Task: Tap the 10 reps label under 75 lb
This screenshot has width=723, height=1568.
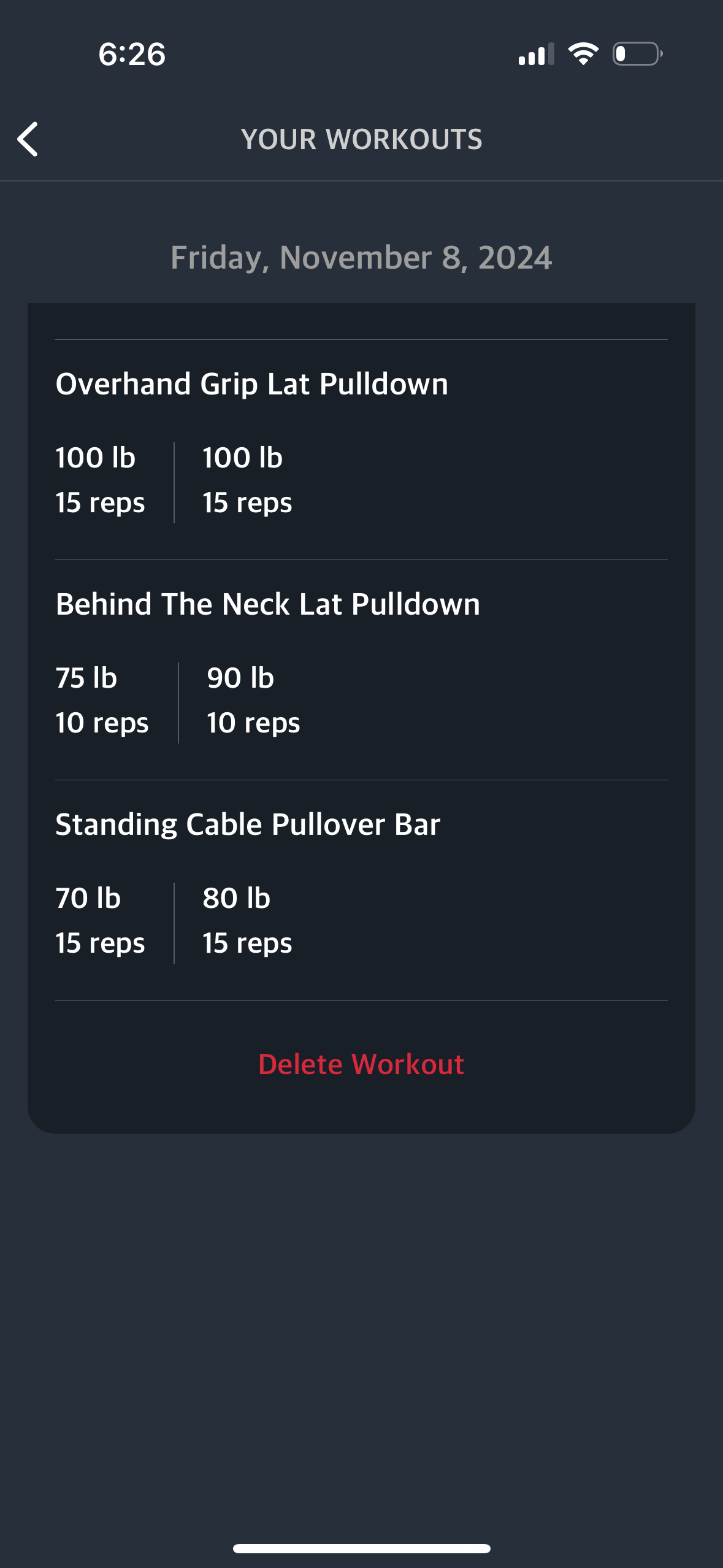Action: (102, 723)
